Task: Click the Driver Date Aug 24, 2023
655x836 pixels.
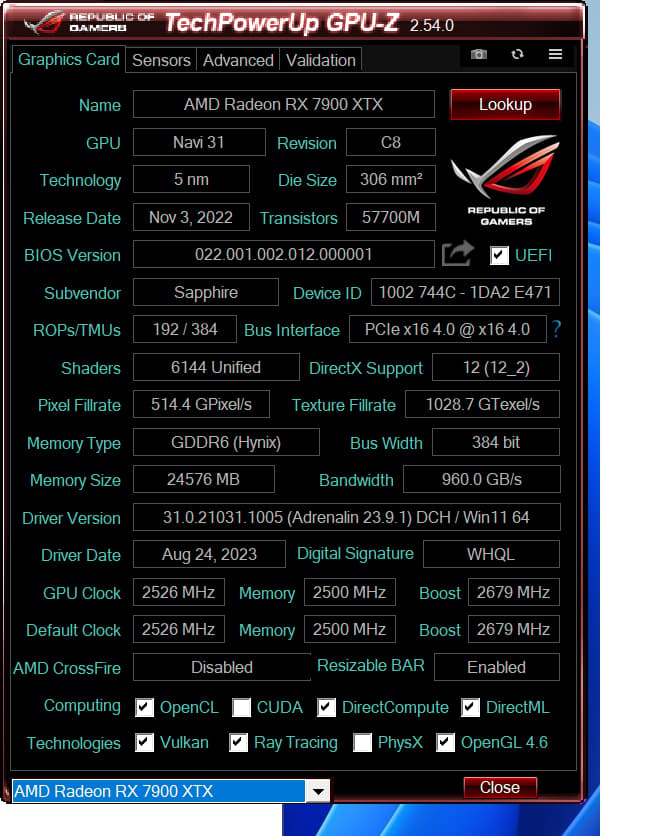Action: [x=209, y=554]
